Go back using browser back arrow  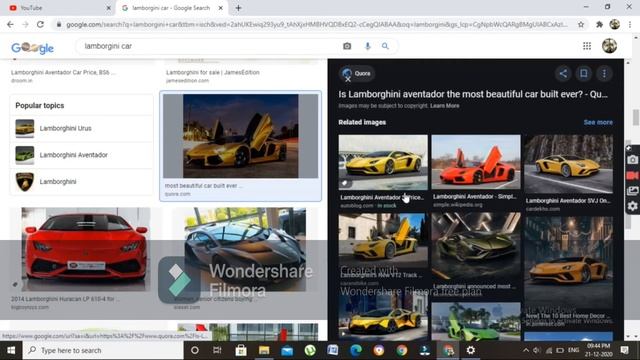[x=10, y=24]
